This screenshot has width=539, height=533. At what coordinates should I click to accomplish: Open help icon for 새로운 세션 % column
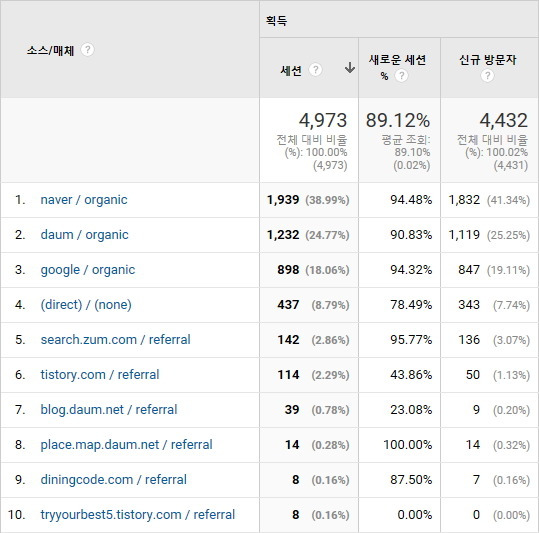tap(401, 76)
